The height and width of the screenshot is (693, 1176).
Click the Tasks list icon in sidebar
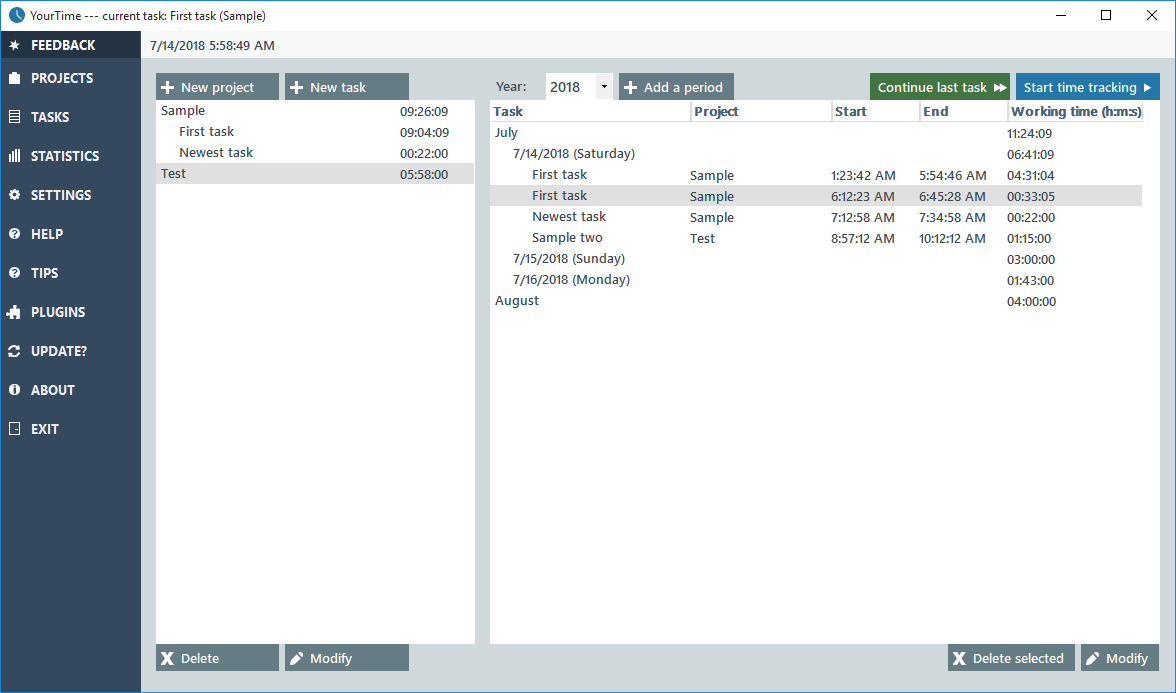pos(14,117)
